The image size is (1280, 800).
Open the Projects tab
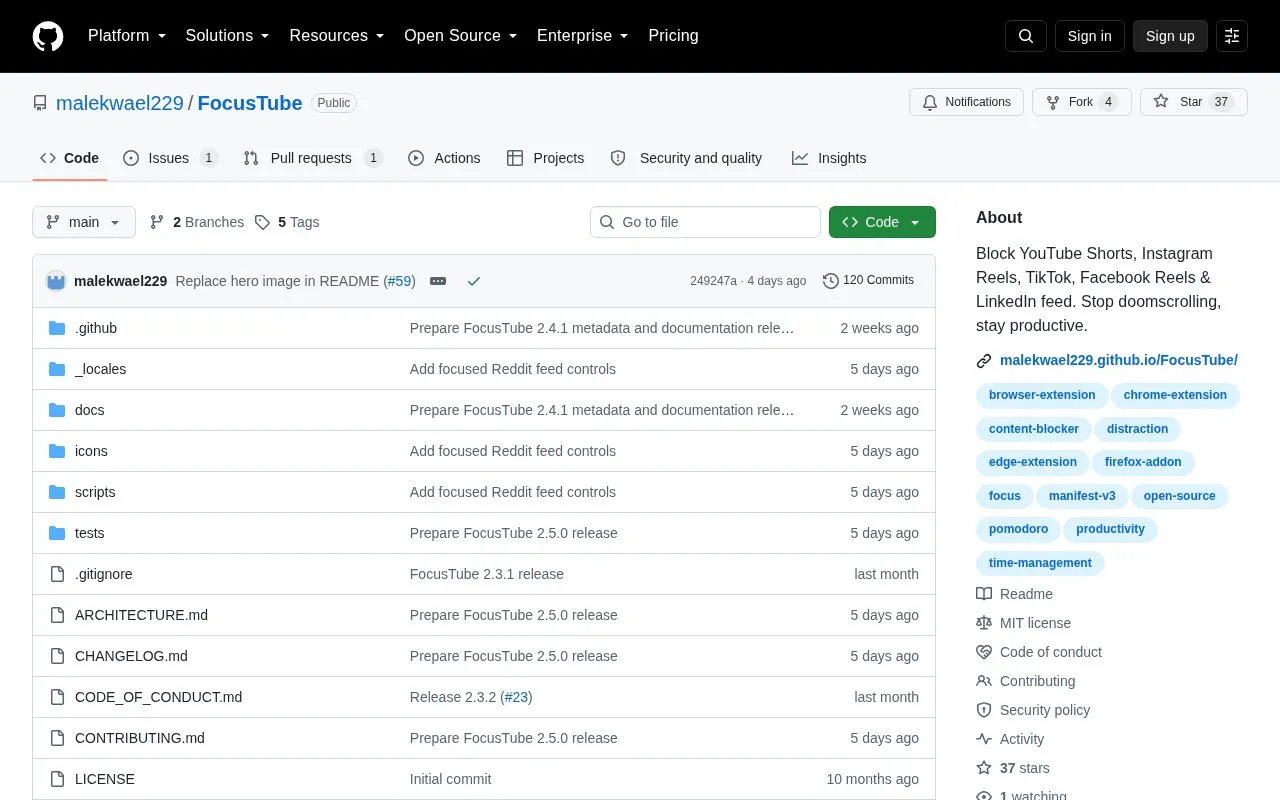coord(545,158)
